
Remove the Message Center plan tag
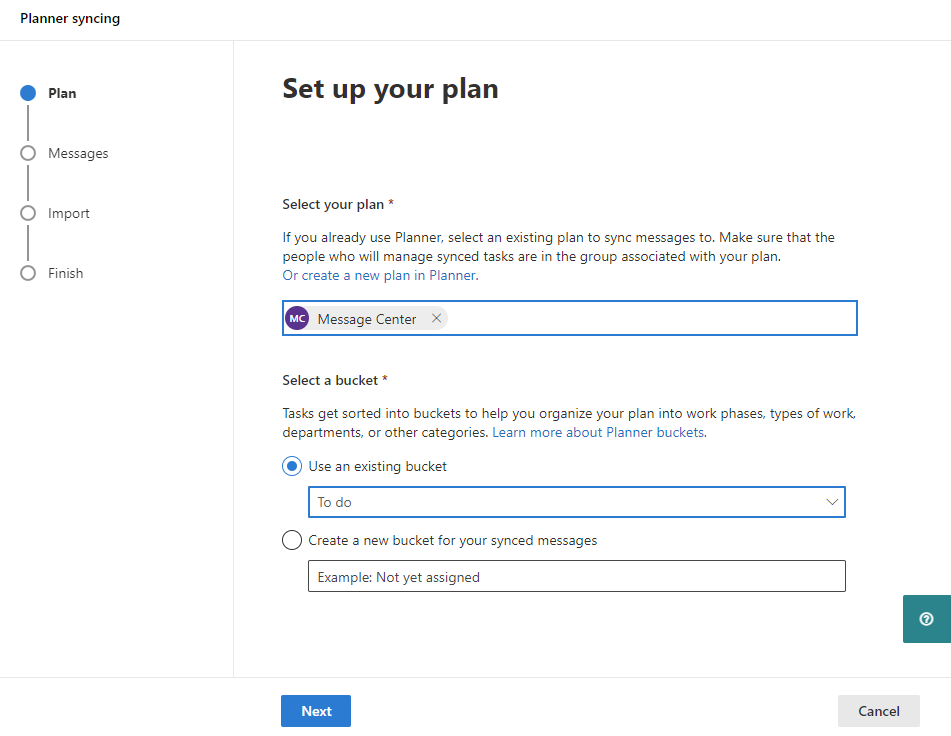coord(436,319)
